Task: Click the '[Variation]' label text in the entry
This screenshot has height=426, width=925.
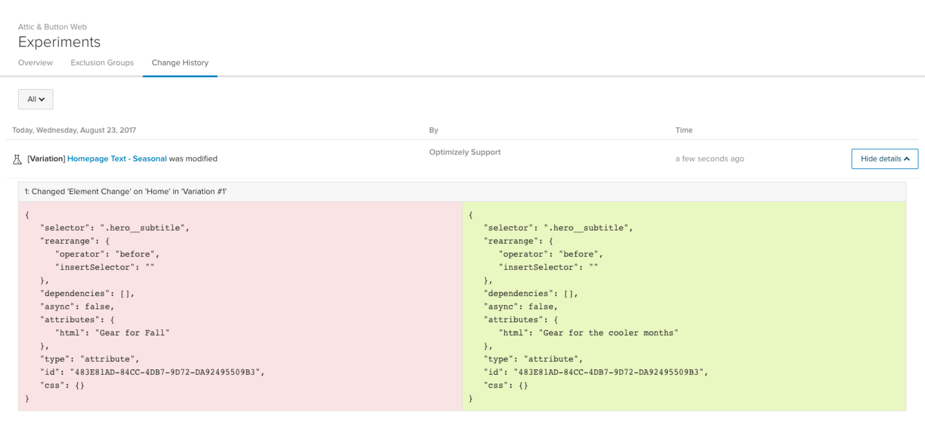Action: [46, 159]
